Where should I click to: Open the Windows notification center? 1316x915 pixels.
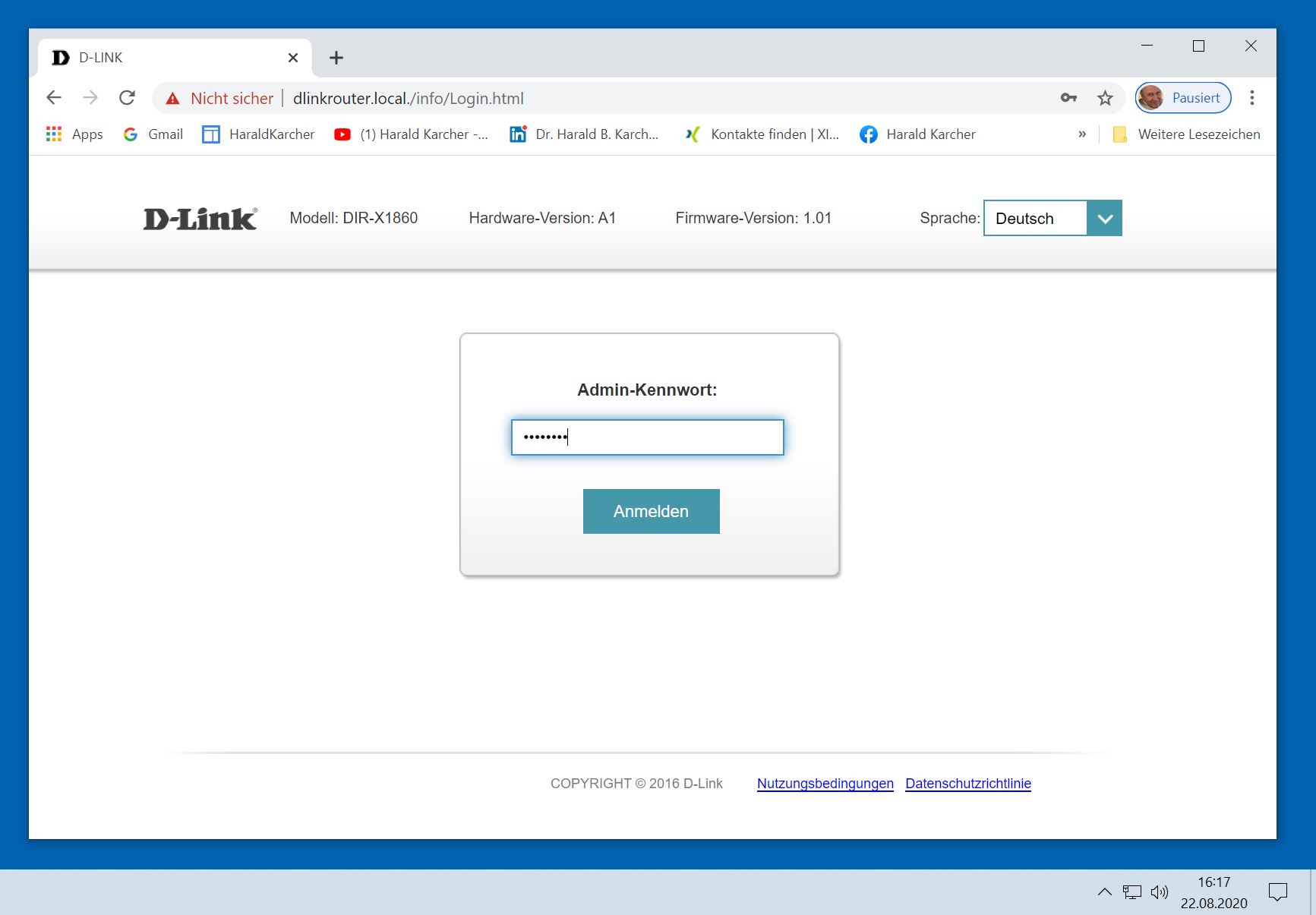(x=1278, y=892)
